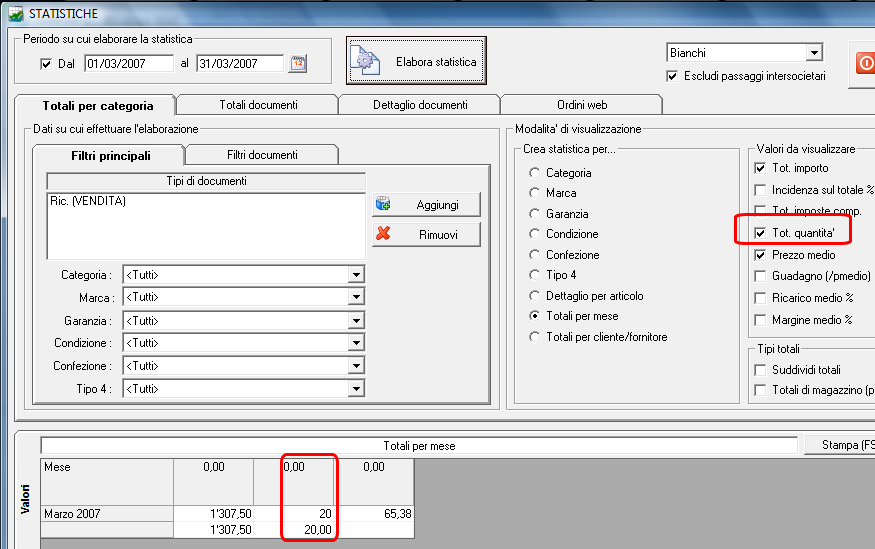This screenshot has height=549, width=875.
Task: Click the Rimuovi button
Action: (426, 234)
